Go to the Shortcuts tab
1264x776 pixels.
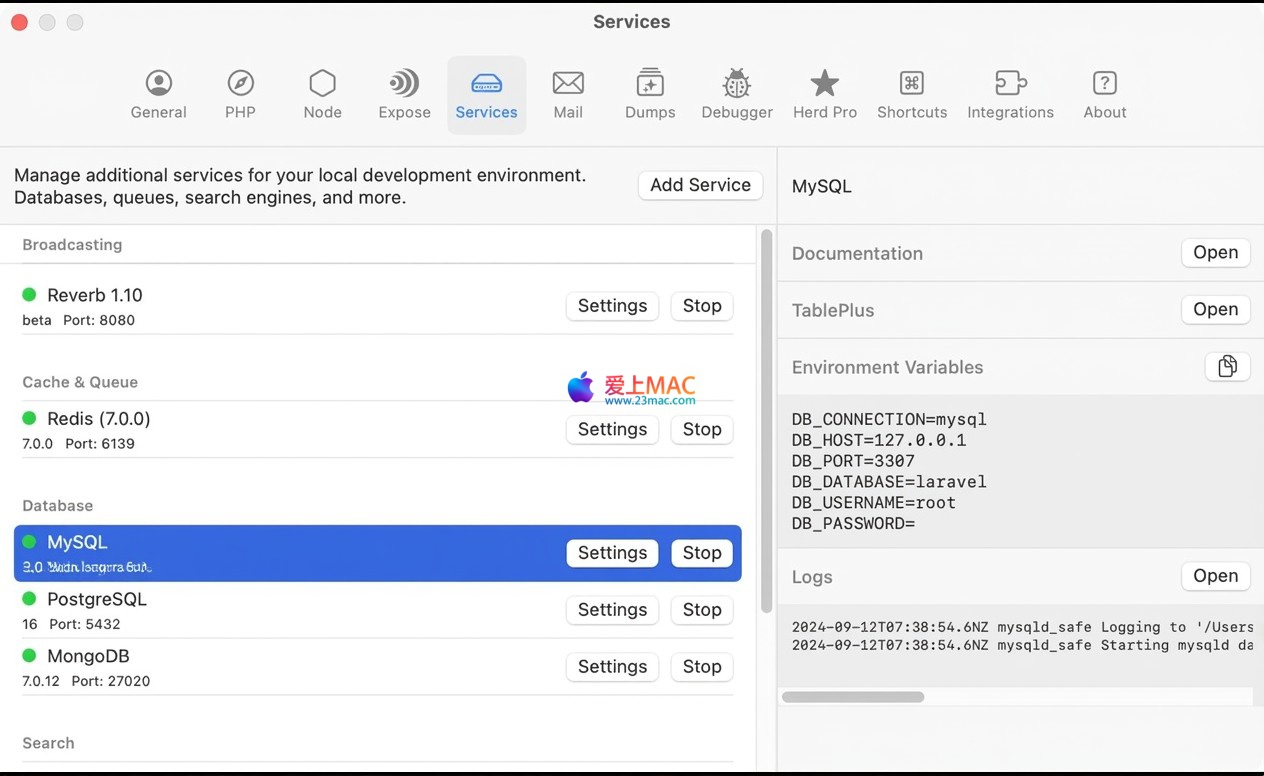[x=912, y=95]
